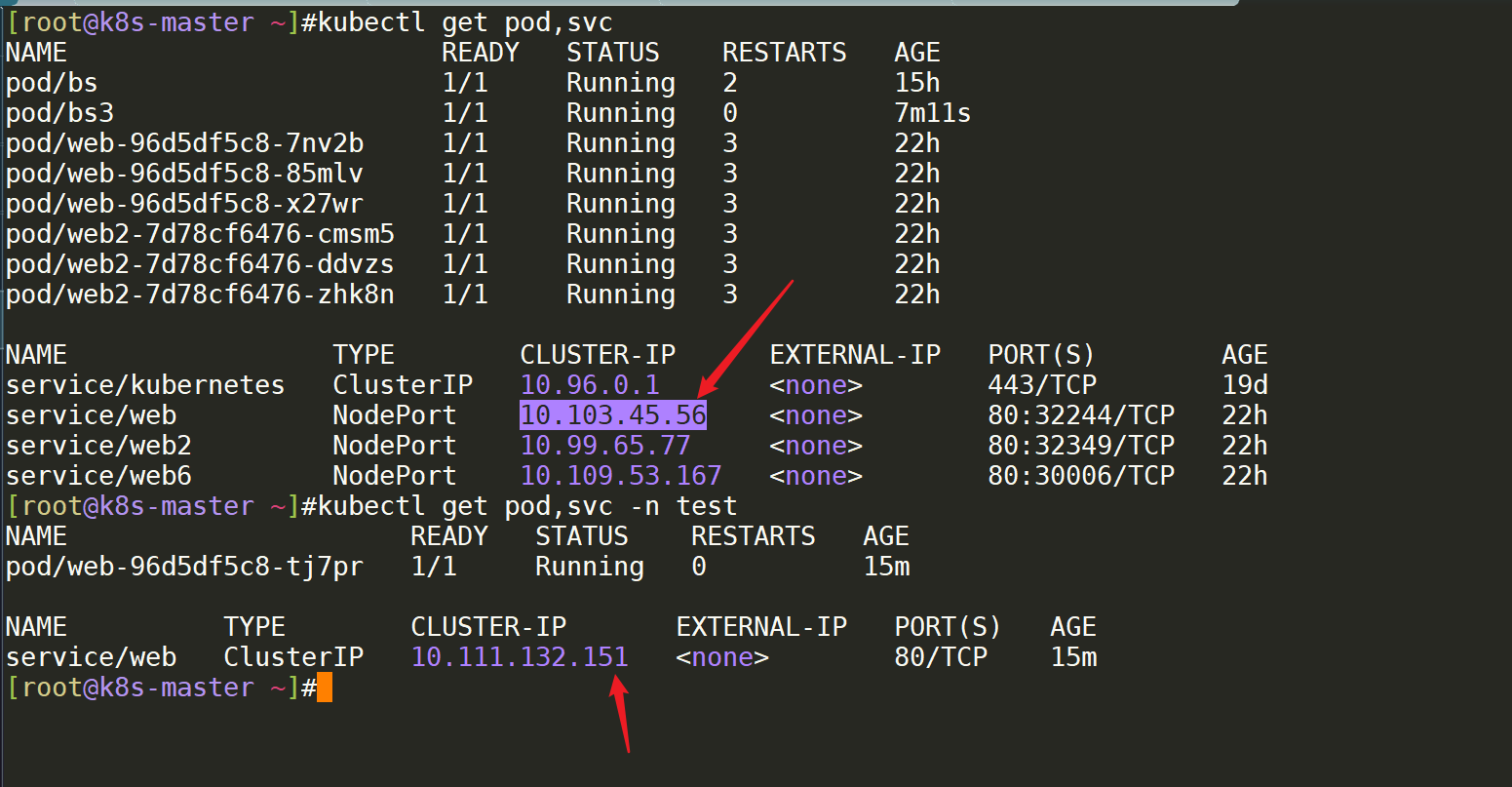Click the port value 80:32349/TCP
The image size is (1512, 787).
pyautogui.click(x=1081, y=446)
